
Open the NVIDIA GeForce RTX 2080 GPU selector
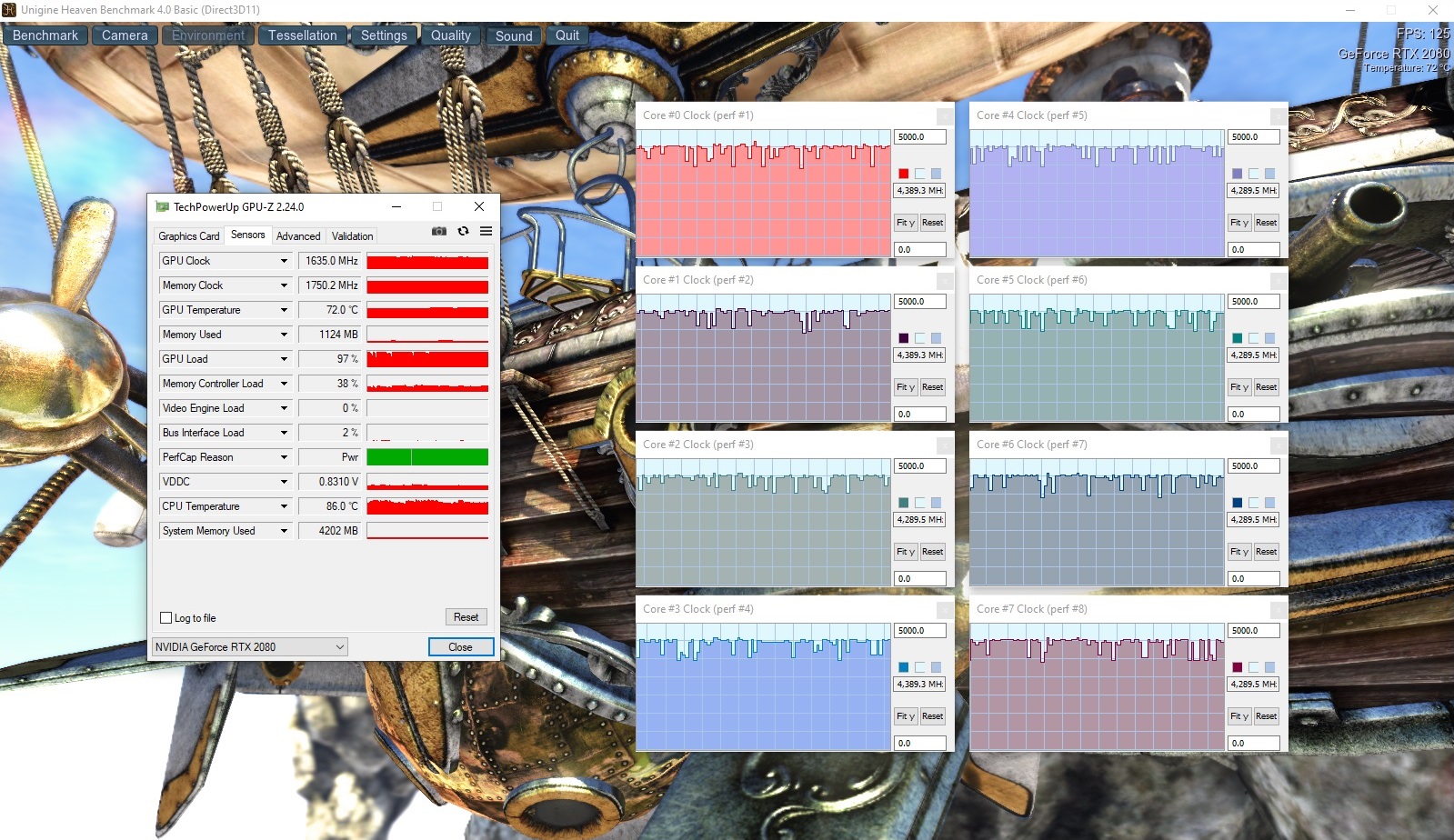(x=250, y=647)
